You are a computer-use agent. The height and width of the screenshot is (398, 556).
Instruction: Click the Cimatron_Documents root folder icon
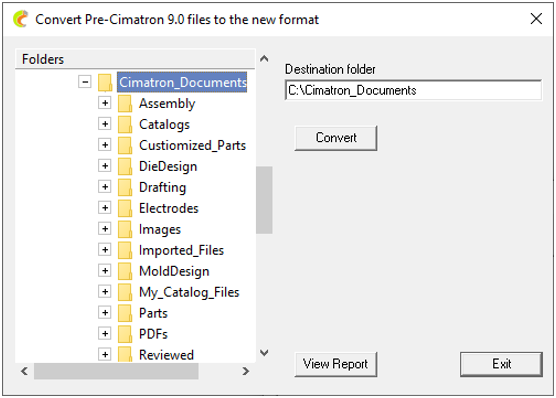click(105, 82)
